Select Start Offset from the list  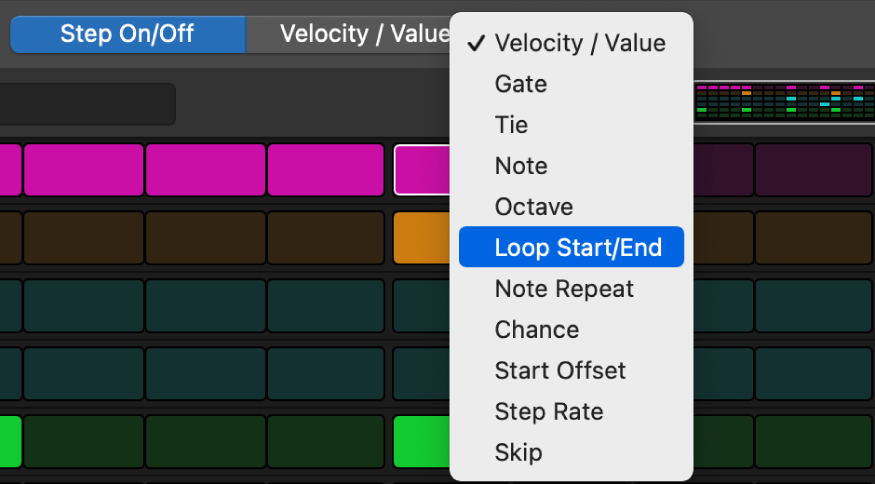(x=560, y=371)
